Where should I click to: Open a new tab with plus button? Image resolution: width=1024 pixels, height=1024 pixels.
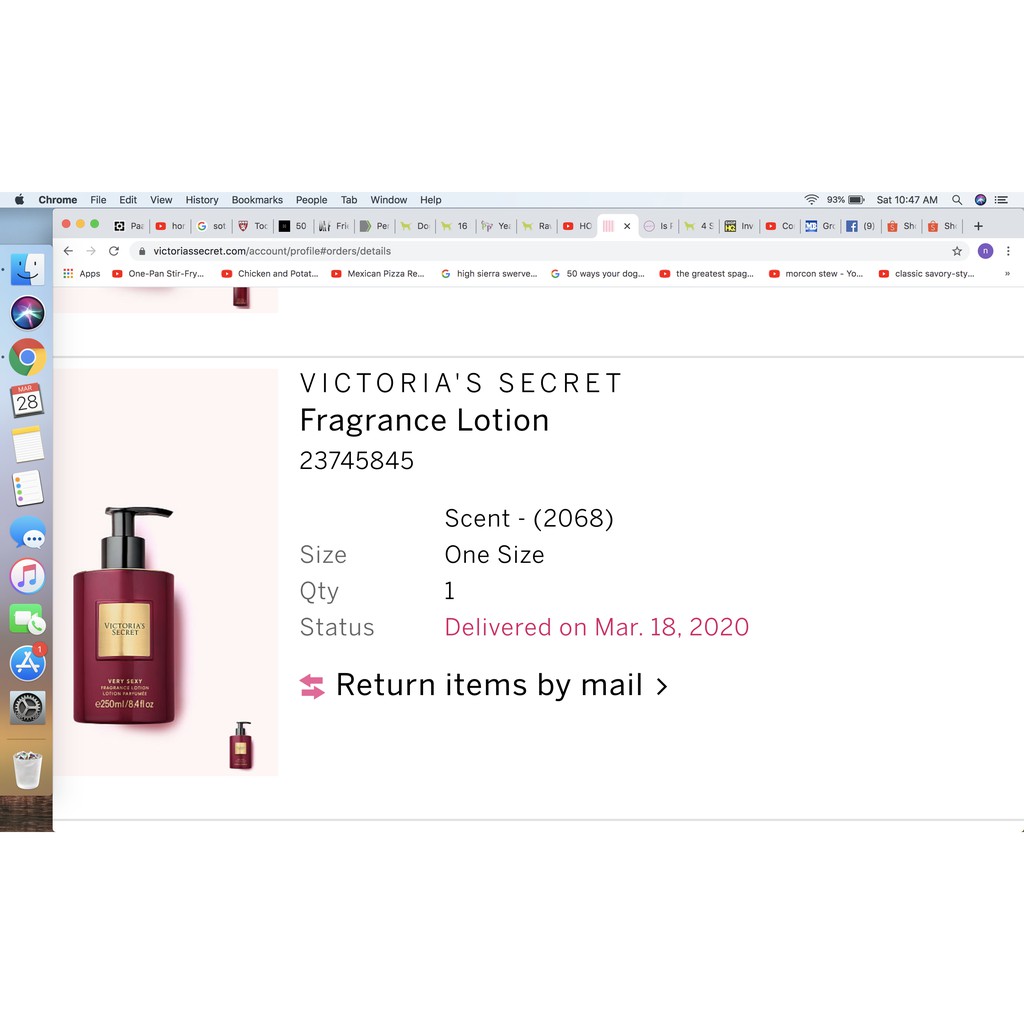[x=978, y=226]
